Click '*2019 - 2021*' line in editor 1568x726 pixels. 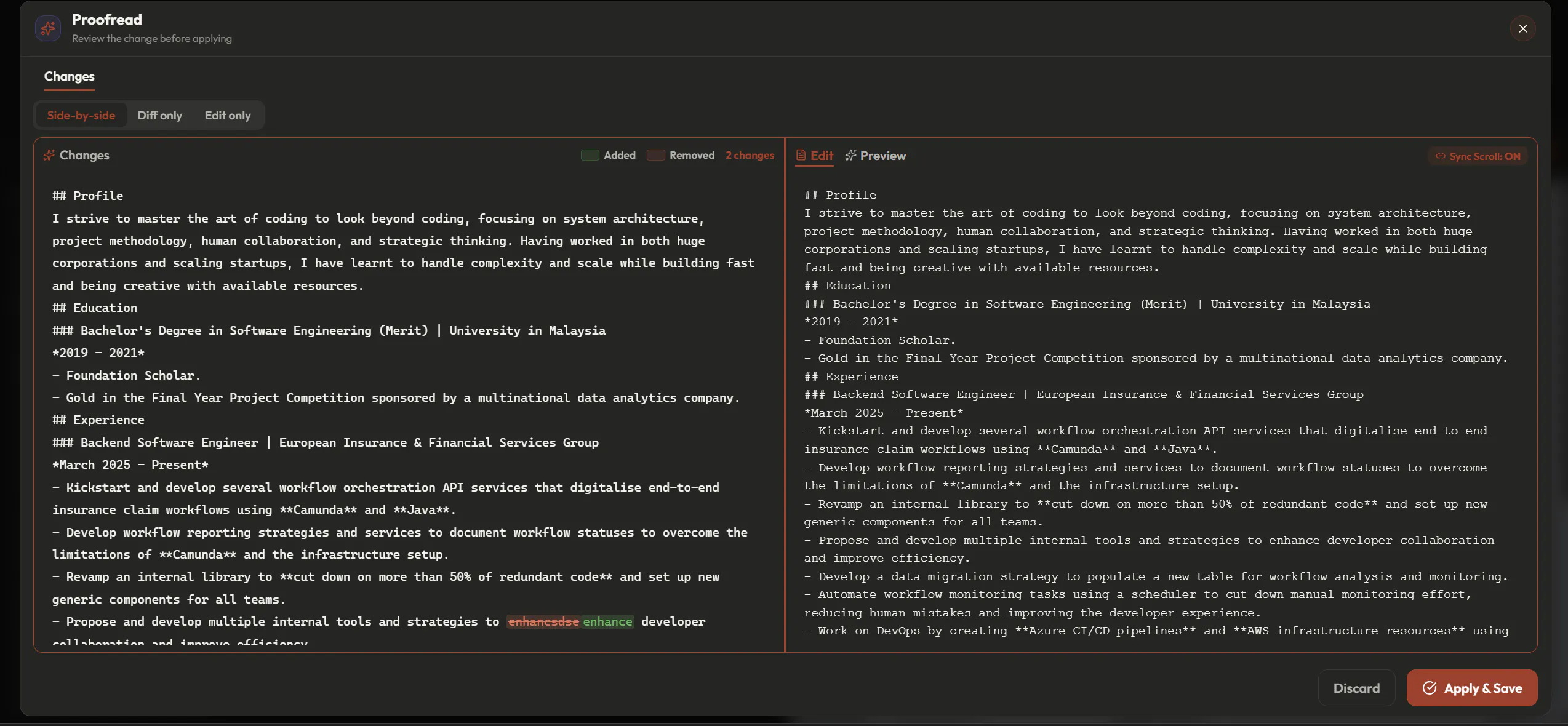851,322
